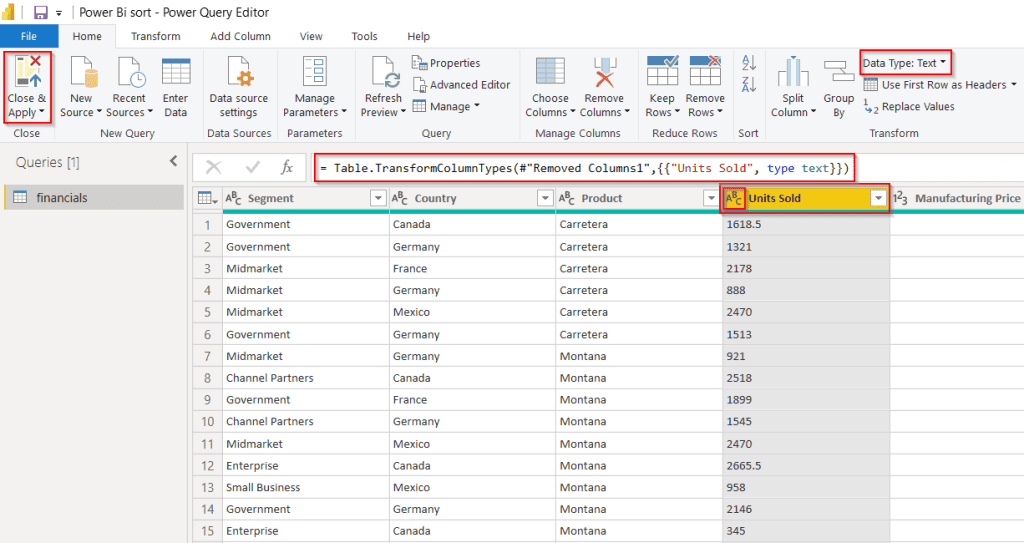The image size is (1024, 543).
Task: Click Carretera in row 1
Action: tap(639, 224)
